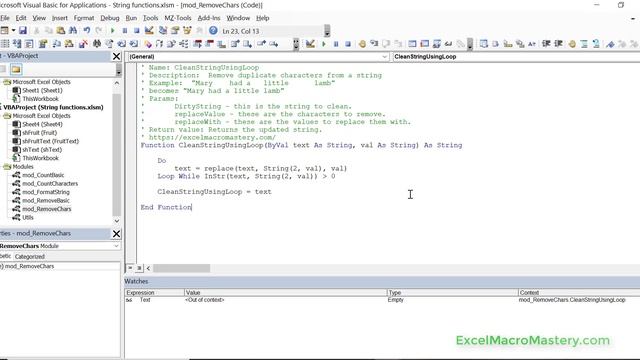
Task: Toggle Design Mode on Standard toolbar
Action: [x=149, y=31]
